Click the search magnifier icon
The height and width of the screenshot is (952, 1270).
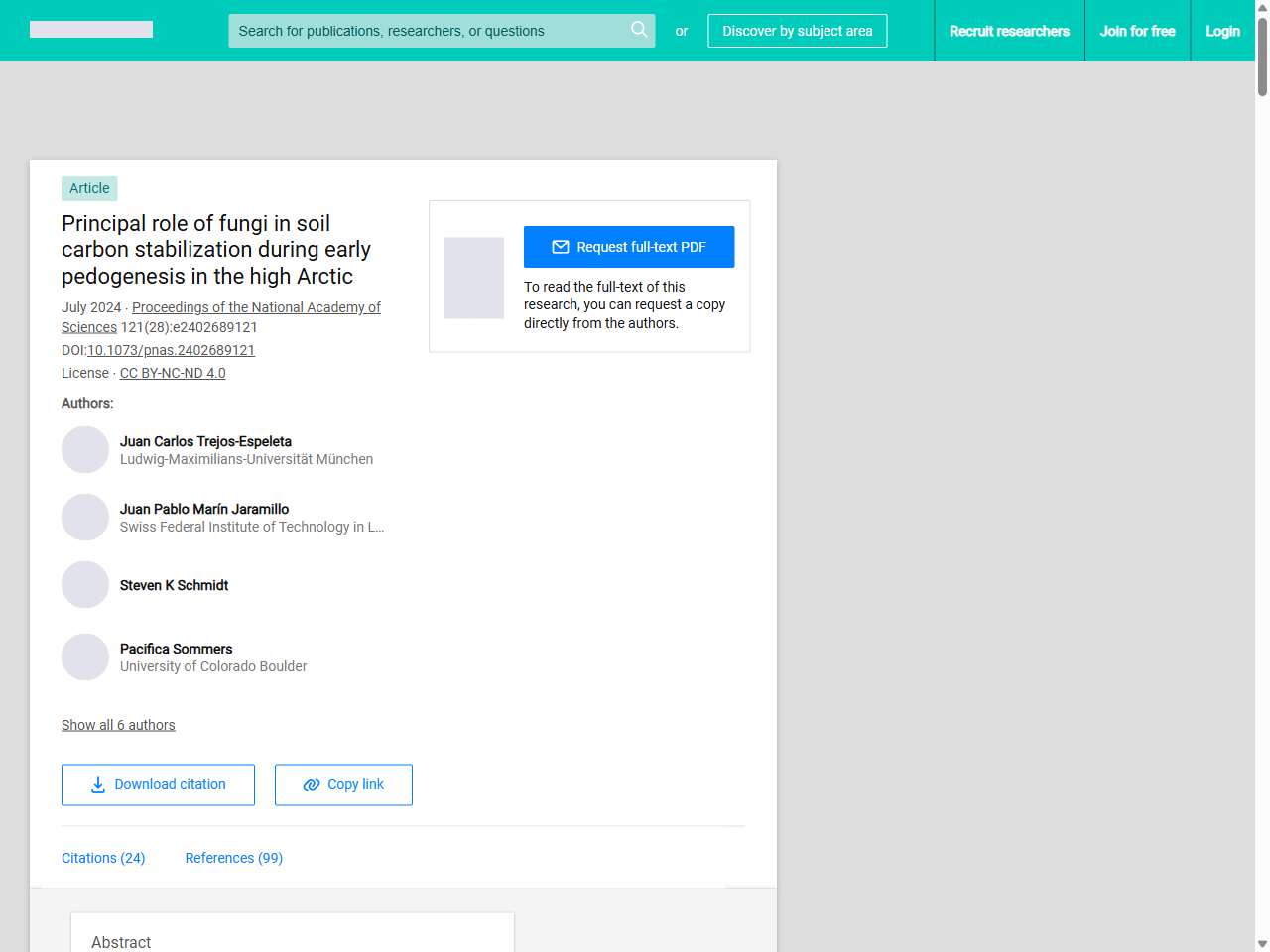point(639,30)
